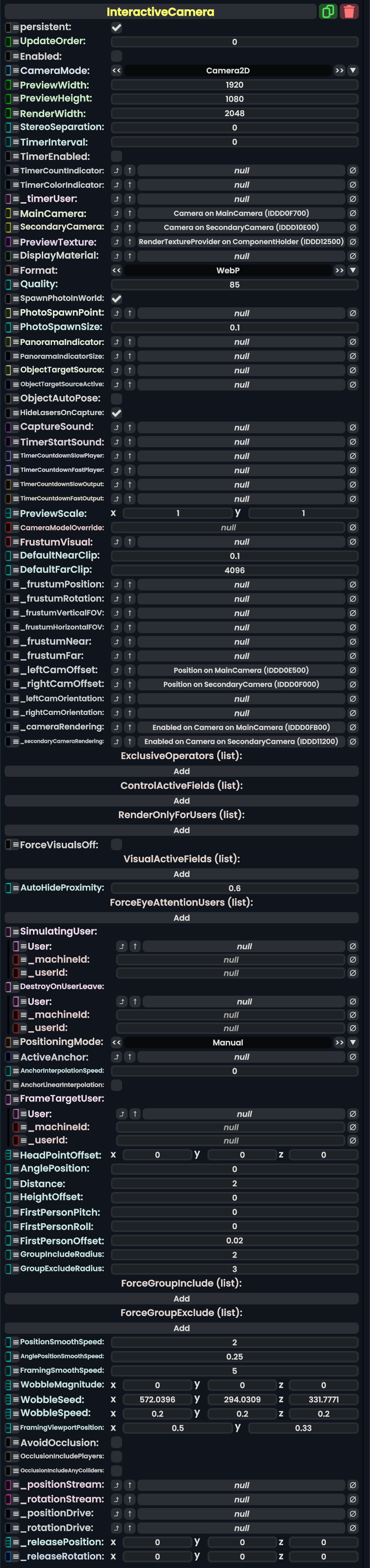
Task: Open target of SecondaryCamera reference arrow
Action: 130,228
